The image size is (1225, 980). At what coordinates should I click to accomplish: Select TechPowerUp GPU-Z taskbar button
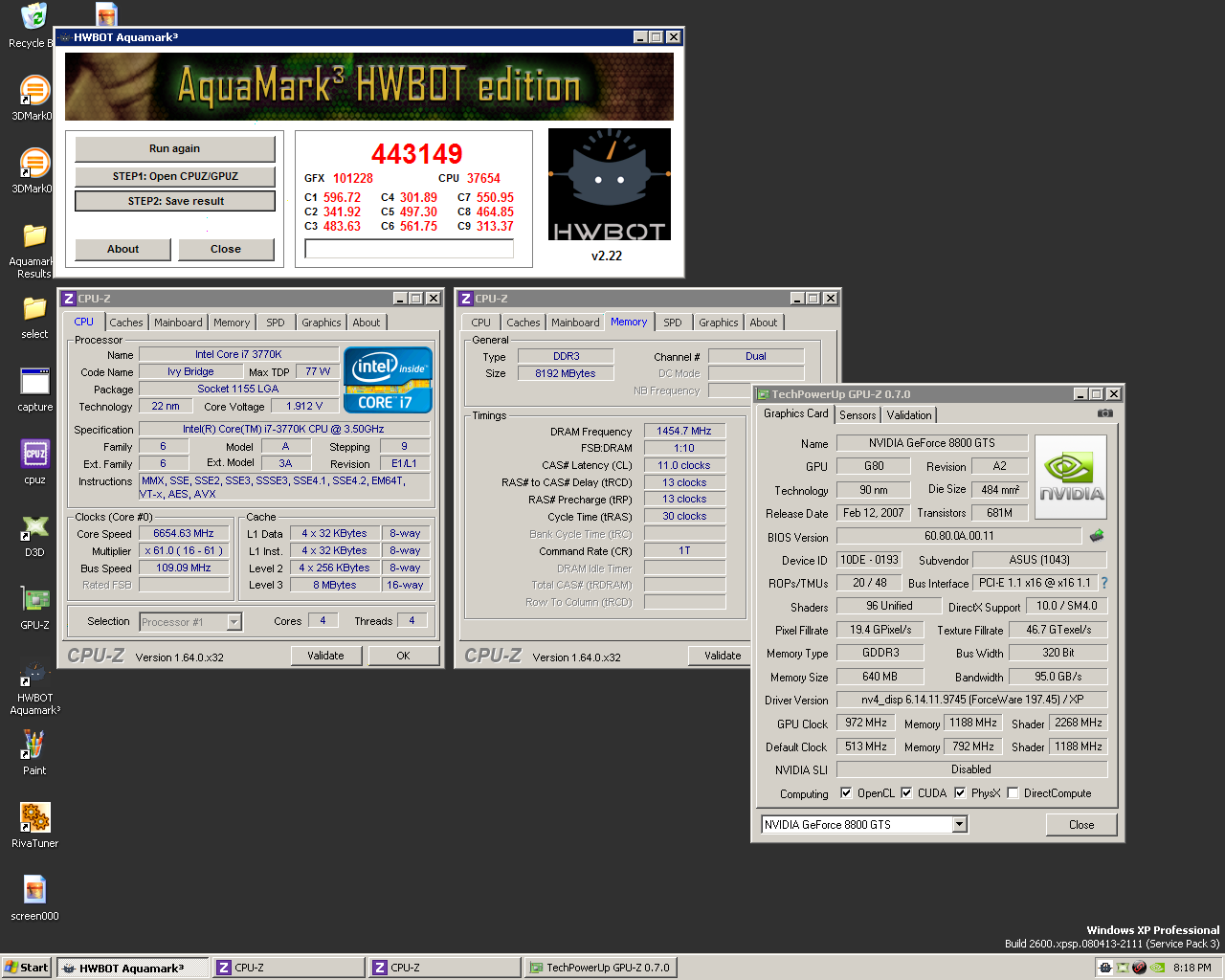click(x=600, y=968)
